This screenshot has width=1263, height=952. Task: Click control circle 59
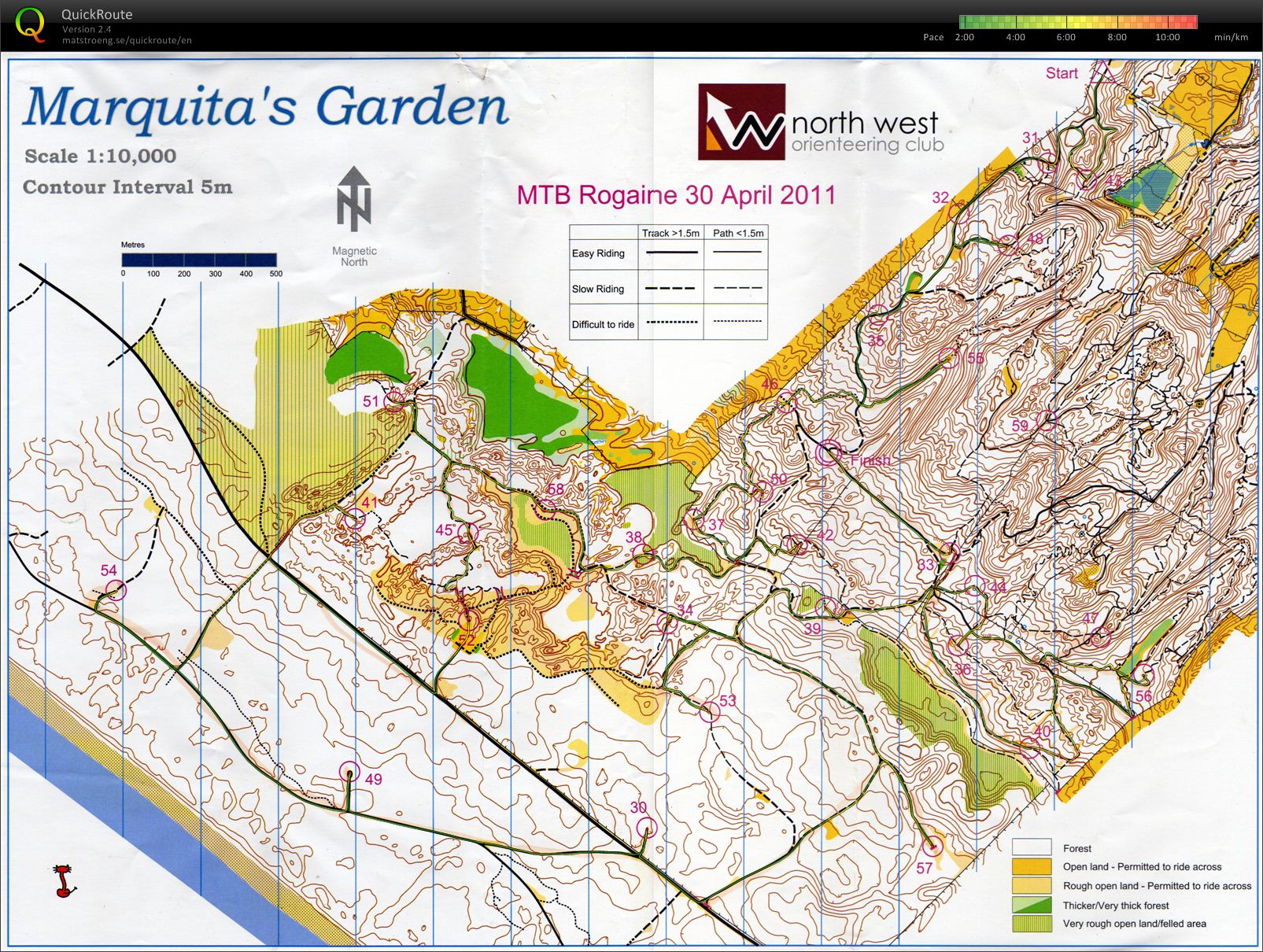[x=1046, y=419]
